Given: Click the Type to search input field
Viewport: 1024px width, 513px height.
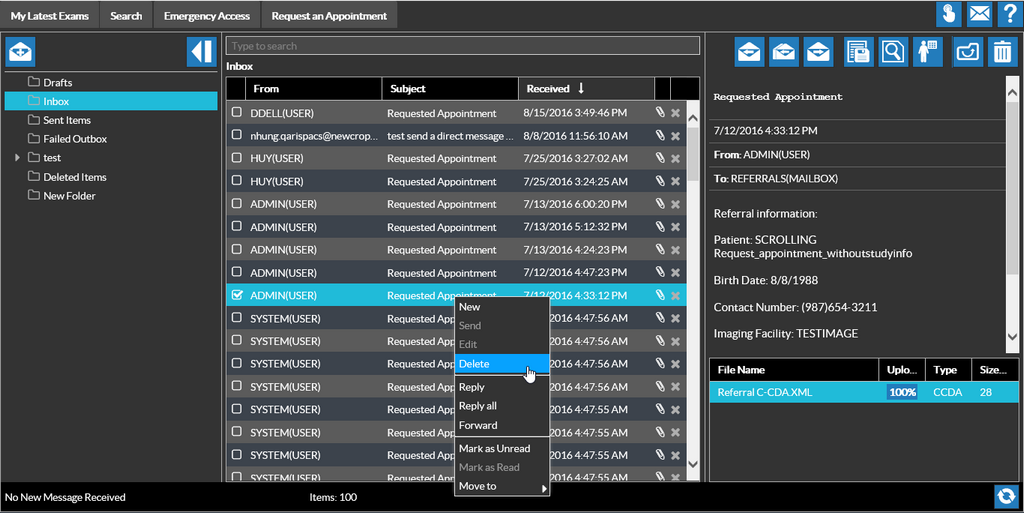Looking at the screenshot, I should point(462,46).
